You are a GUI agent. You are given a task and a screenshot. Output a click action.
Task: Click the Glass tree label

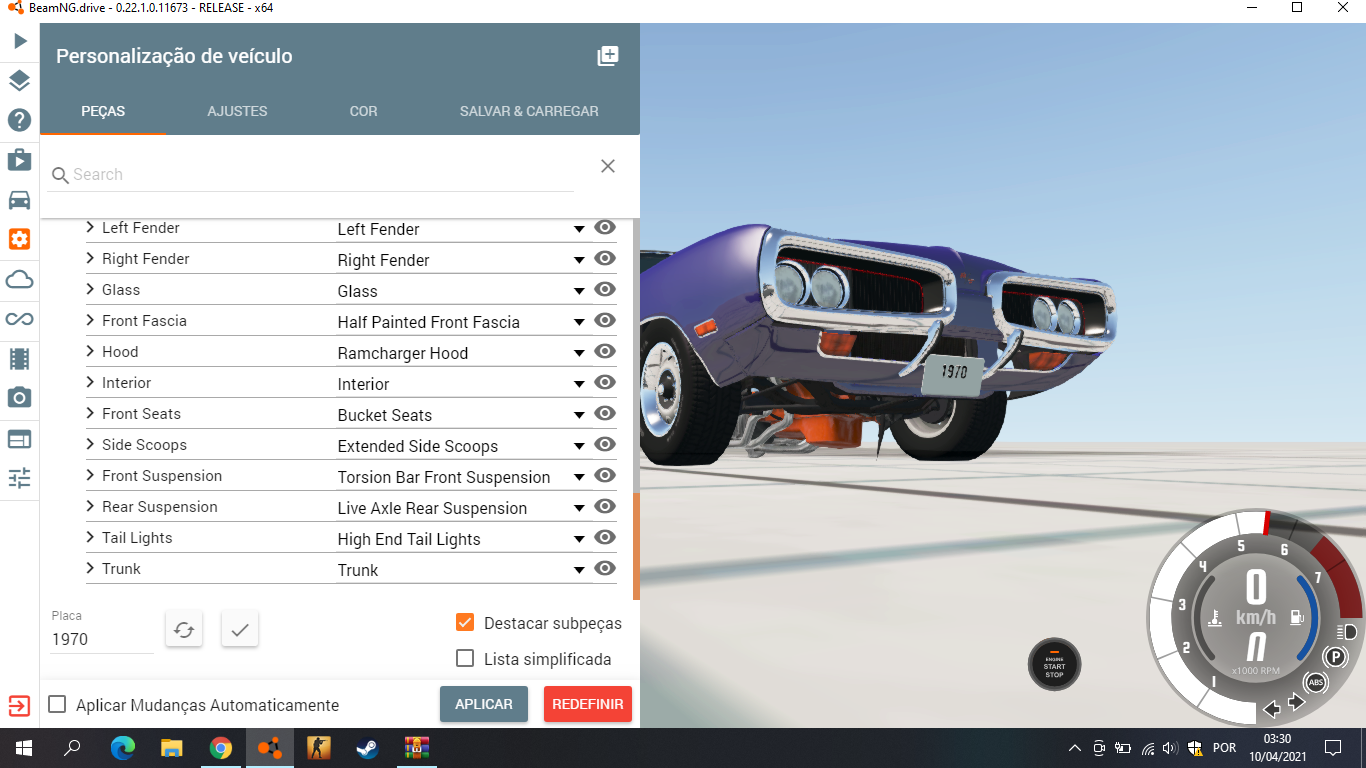(x=121, y=289)
